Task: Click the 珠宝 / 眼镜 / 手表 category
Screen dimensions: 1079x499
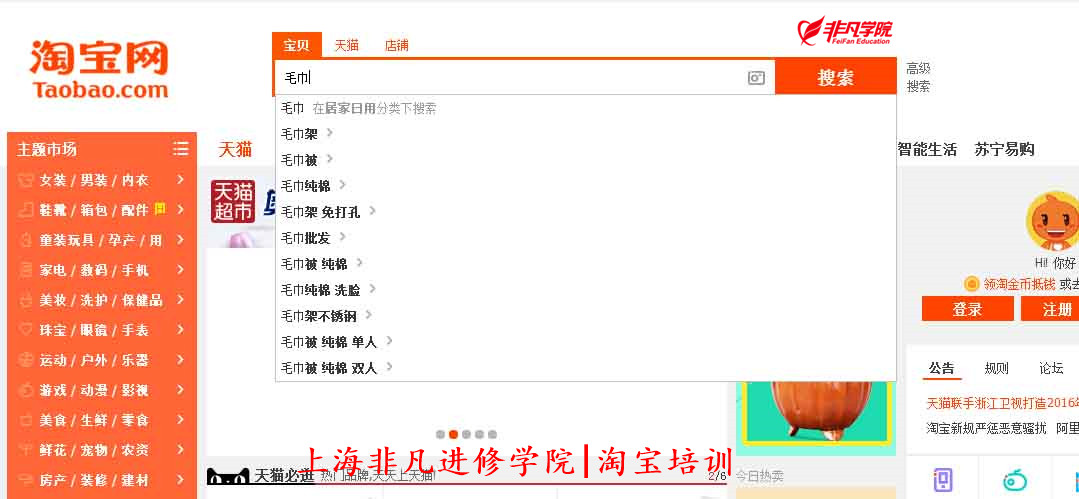Action: 94,330
